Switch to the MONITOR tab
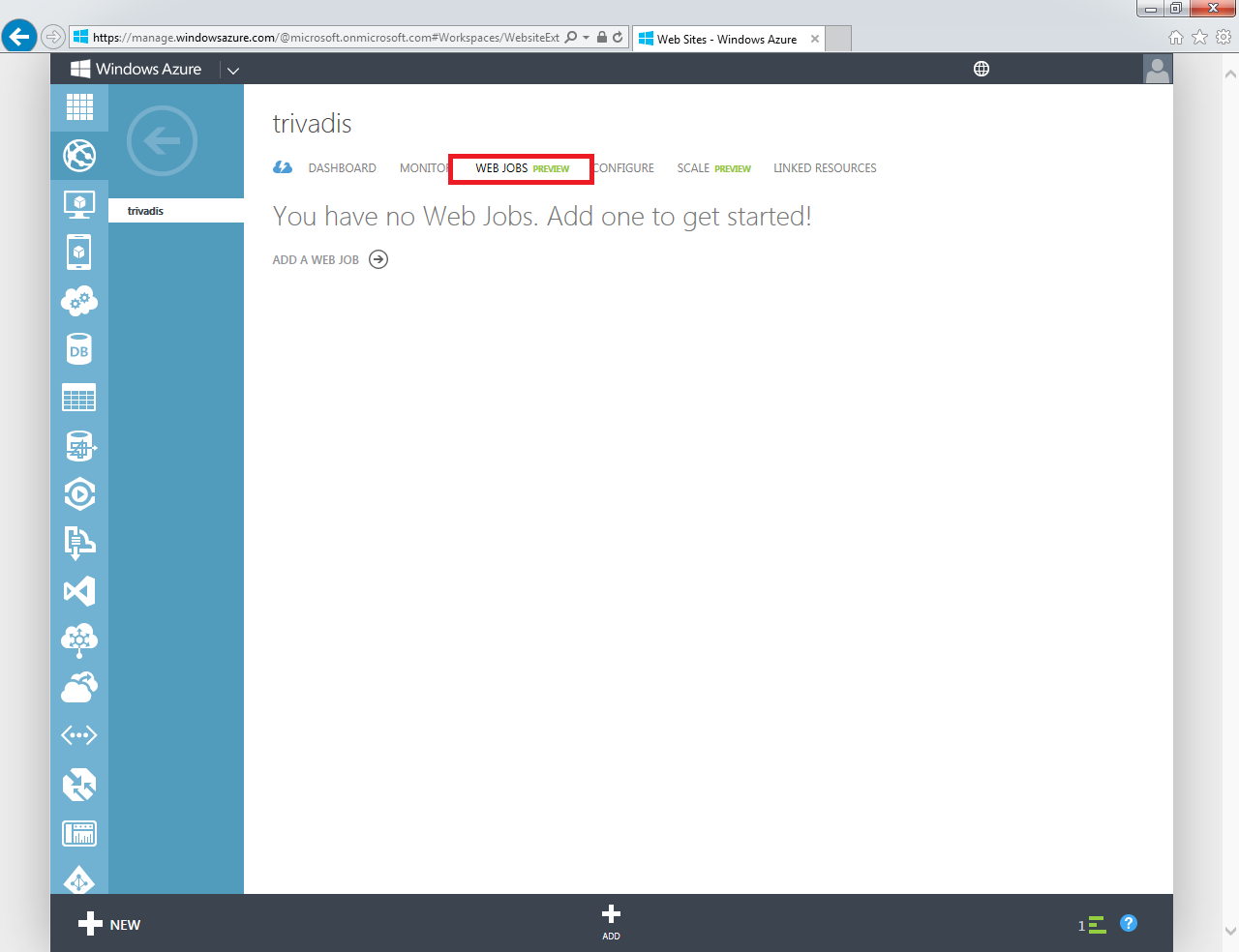The width and height of the screenshot is (1239, 952). 424,168
